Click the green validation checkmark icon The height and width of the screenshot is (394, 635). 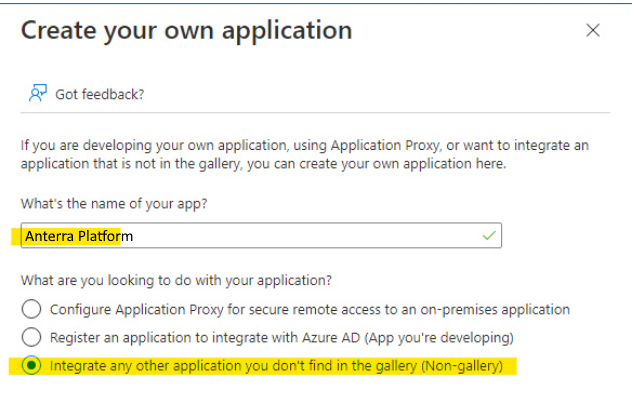(x=489, y=235)
